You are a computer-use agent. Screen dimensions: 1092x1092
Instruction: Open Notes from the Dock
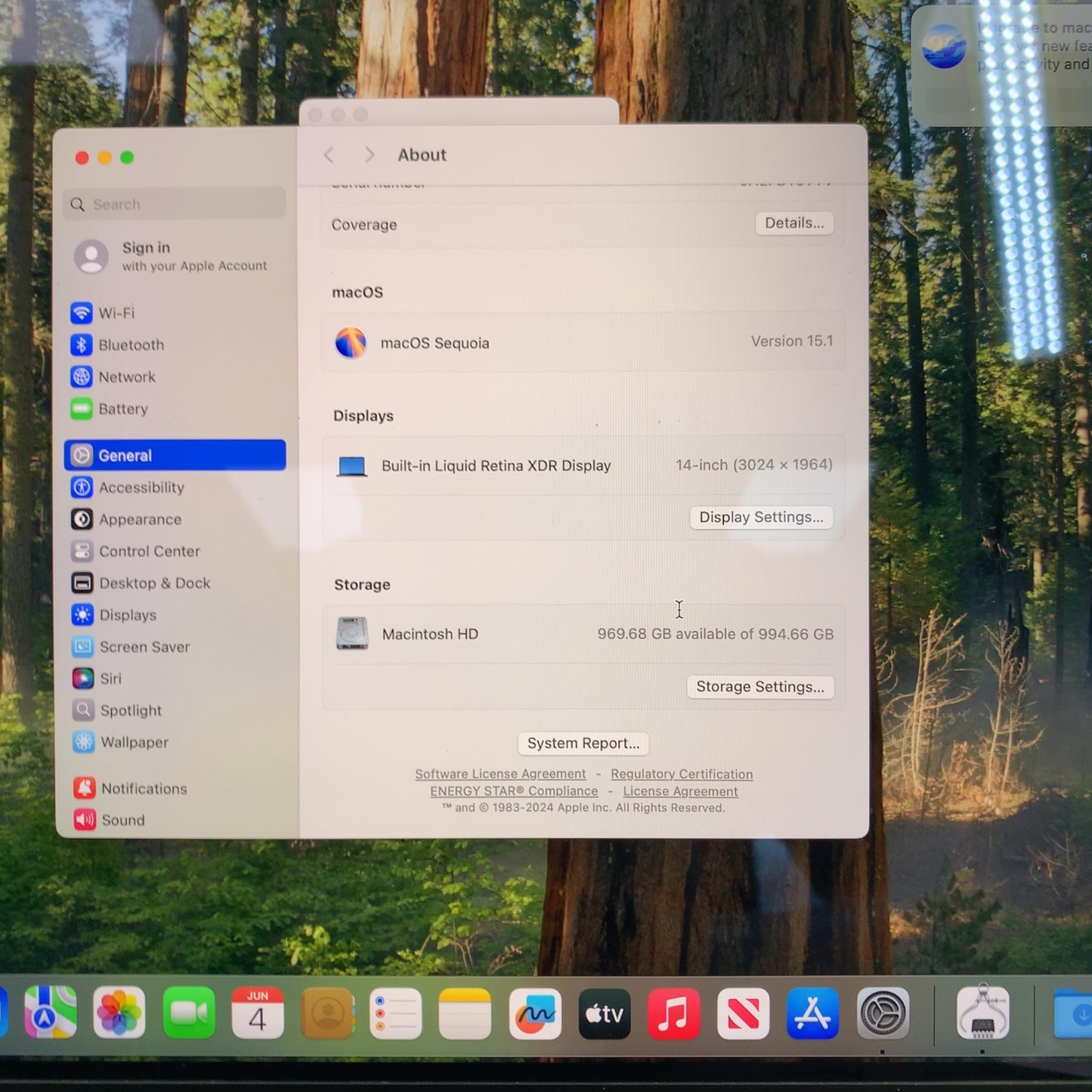click(465, 1013)
